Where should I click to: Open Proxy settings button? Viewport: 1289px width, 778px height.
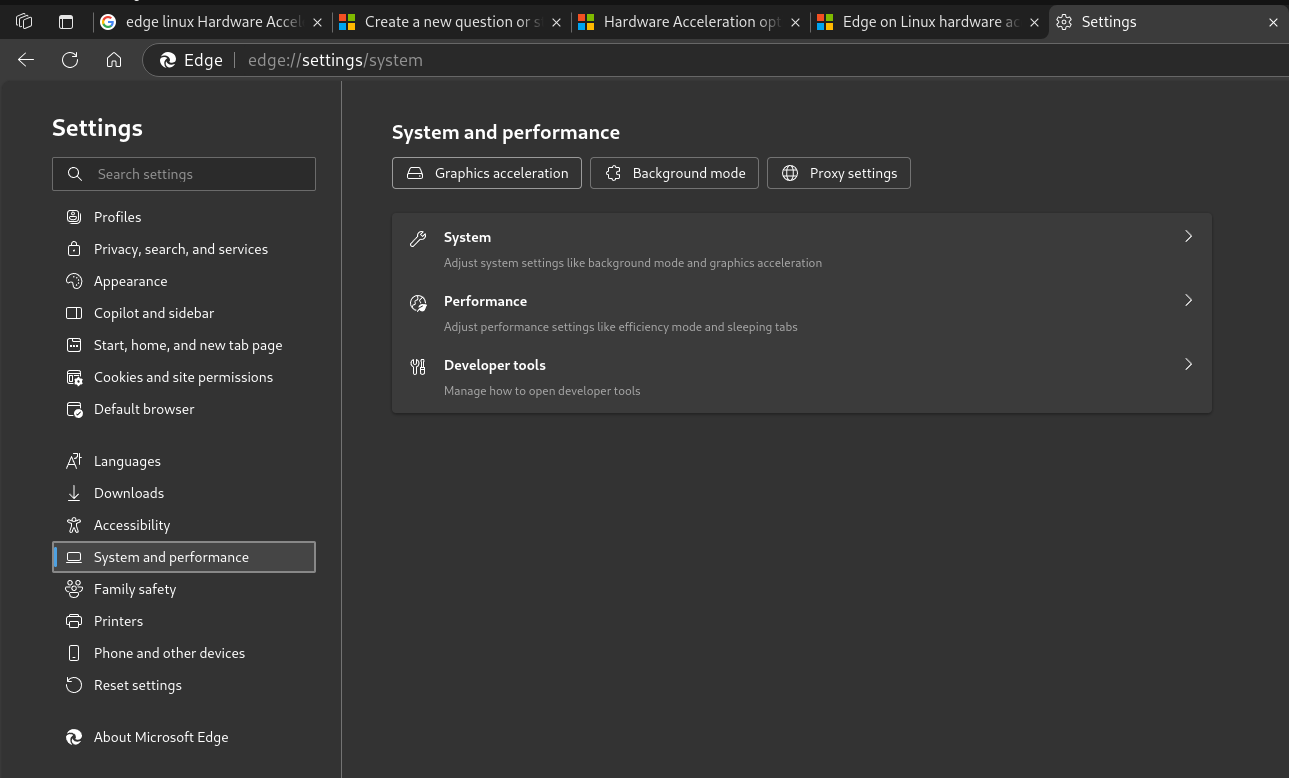click(839, 173)
